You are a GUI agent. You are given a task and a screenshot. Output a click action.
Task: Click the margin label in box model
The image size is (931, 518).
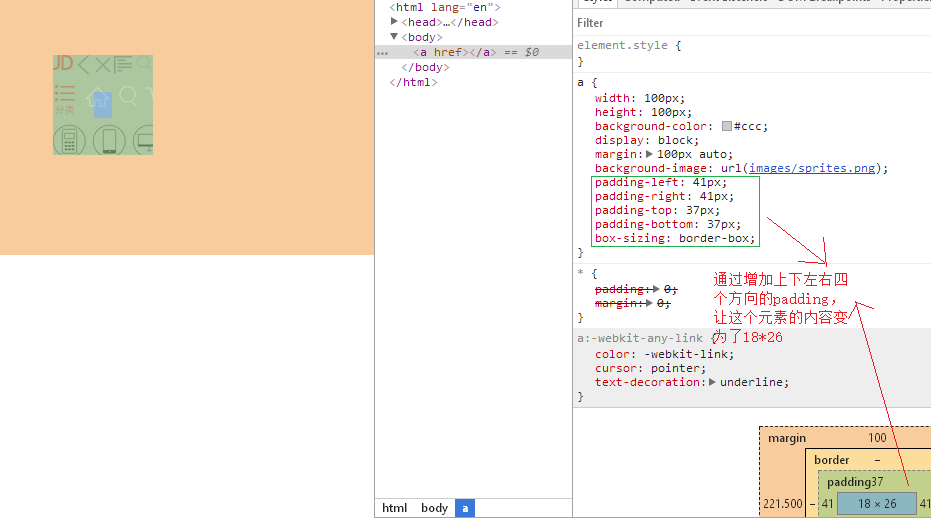point(787,438)
